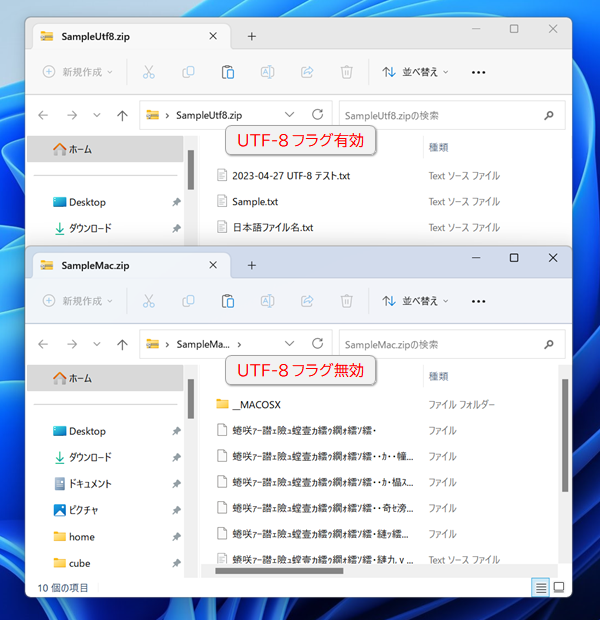600x620 pixels.
Task: Click Share icon in SampleMac.zip window
Action: point(307,301)
